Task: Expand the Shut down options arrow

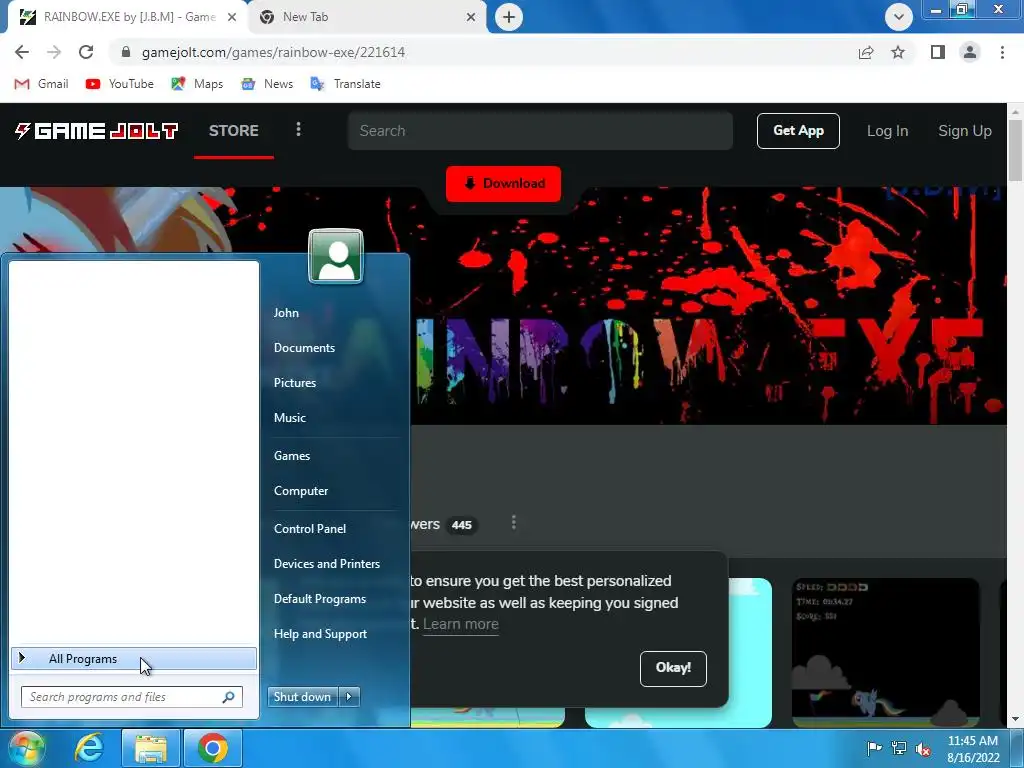Action: pos(349,697)
